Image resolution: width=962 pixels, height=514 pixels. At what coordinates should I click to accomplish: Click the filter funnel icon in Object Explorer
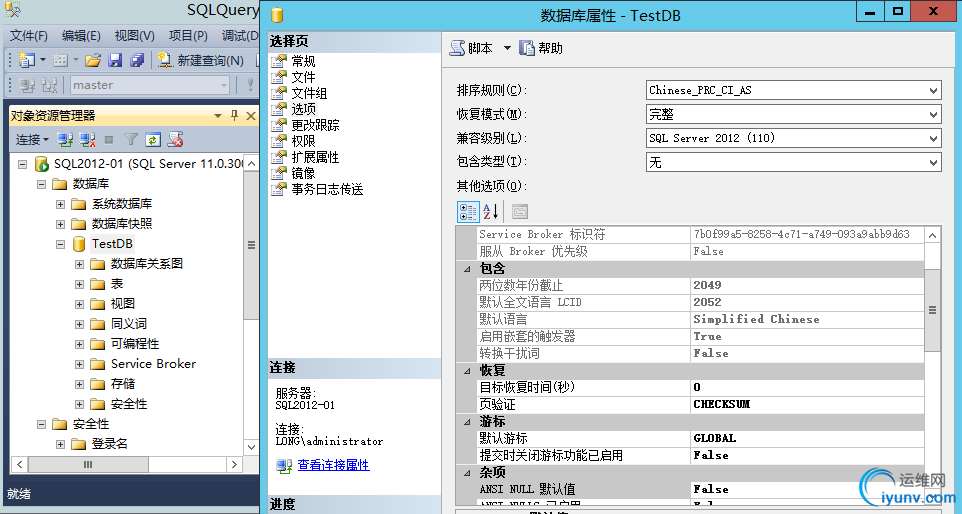point(131,140)
